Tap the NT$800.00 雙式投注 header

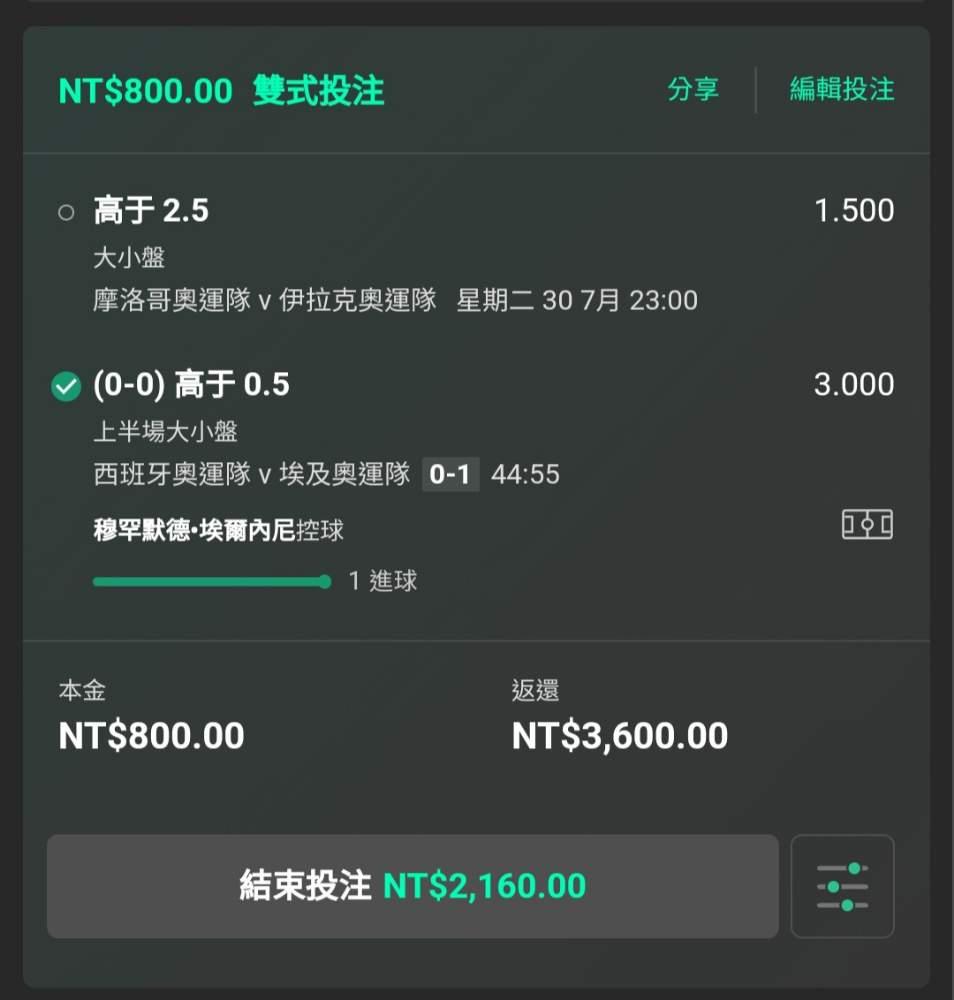[221, 91]
